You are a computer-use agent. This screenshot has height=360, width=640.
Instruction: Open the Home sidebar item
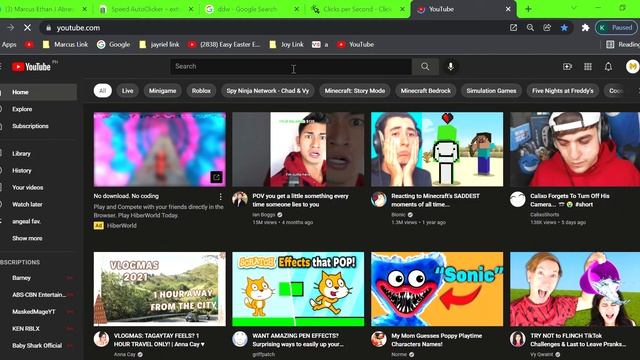[x=38, y=92]
